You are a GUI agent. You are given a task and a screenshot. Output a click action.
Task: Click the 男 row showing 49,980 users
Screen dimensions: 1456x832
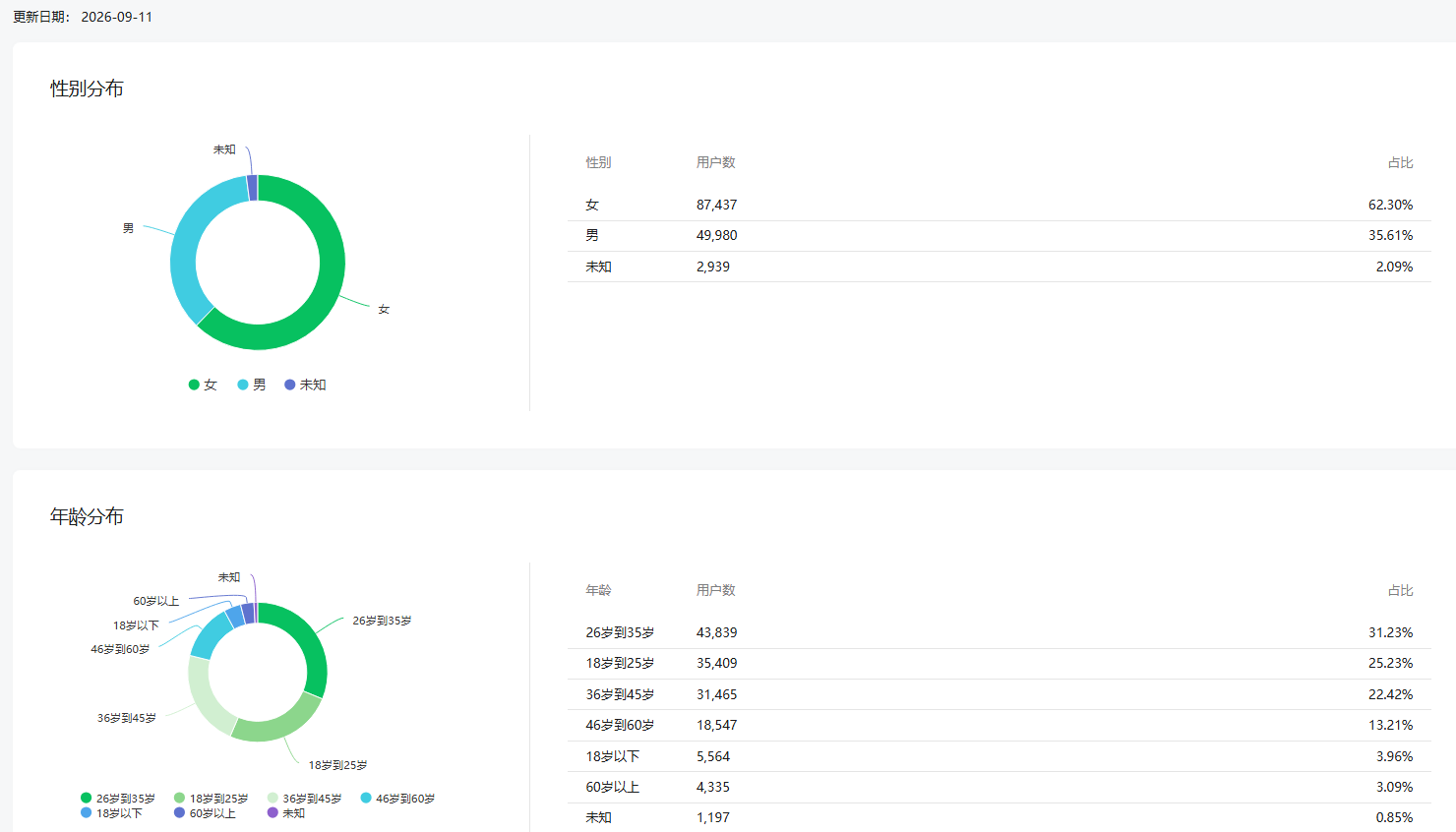[x=1000, y=235]
